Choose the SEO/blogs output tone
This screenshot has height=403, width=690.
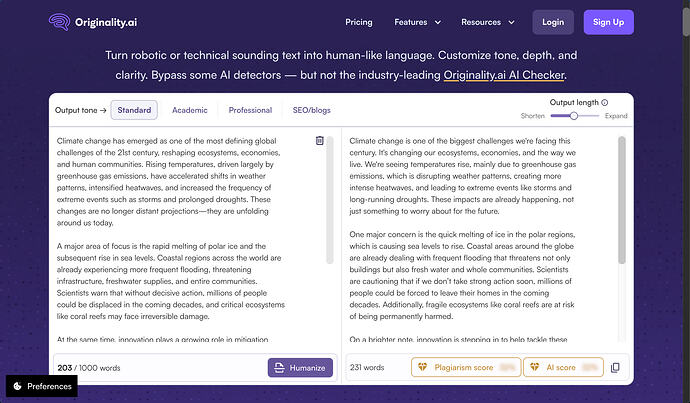[x=312, y=110]
